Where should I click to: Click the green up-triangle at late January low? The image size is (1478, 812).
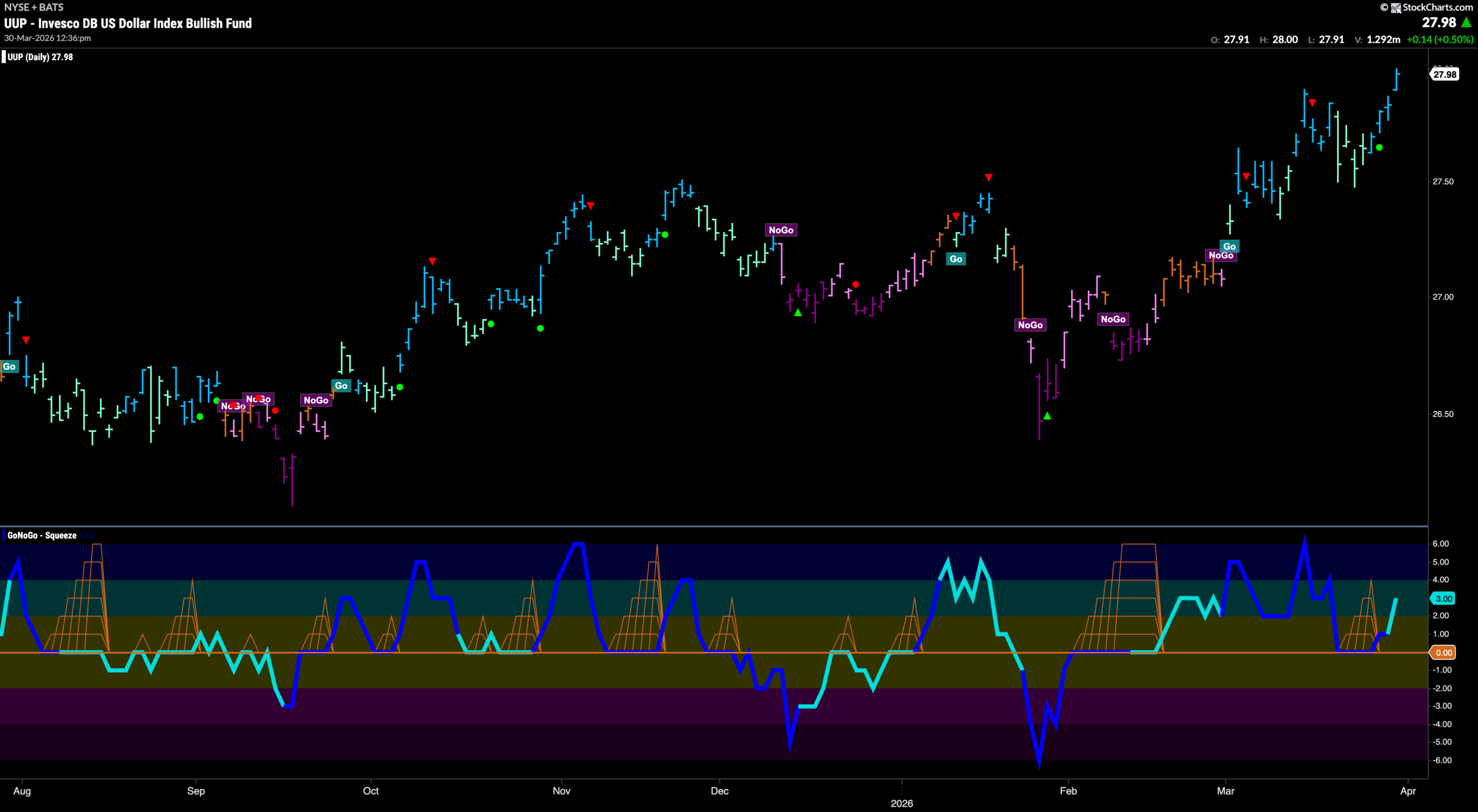coord(1047,416)
